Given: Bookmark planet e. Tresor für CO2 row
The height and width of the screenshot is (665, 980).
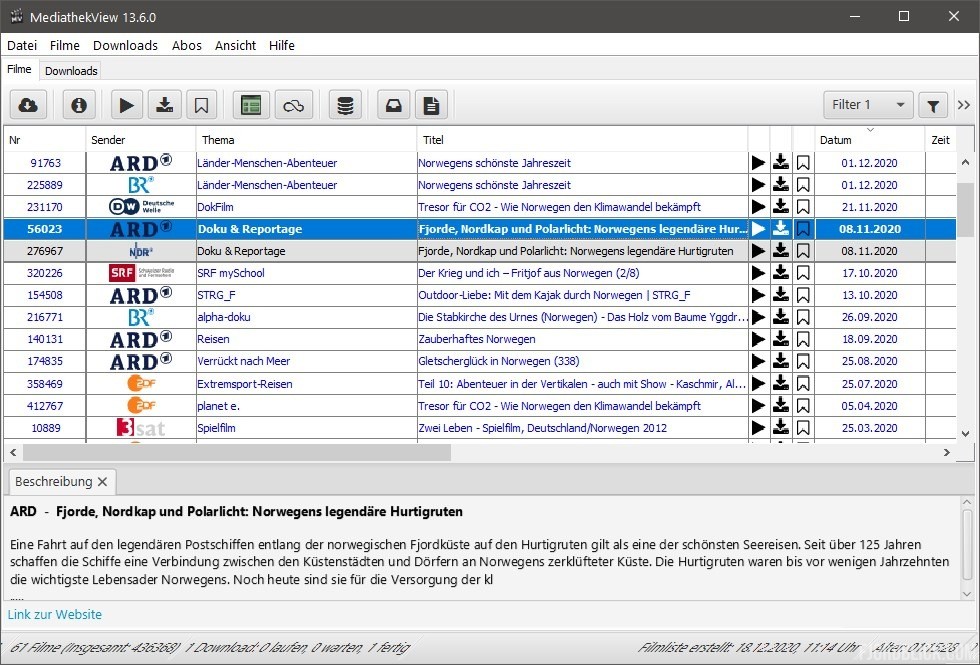Looking at the screenshot, I should coord(803,406).
